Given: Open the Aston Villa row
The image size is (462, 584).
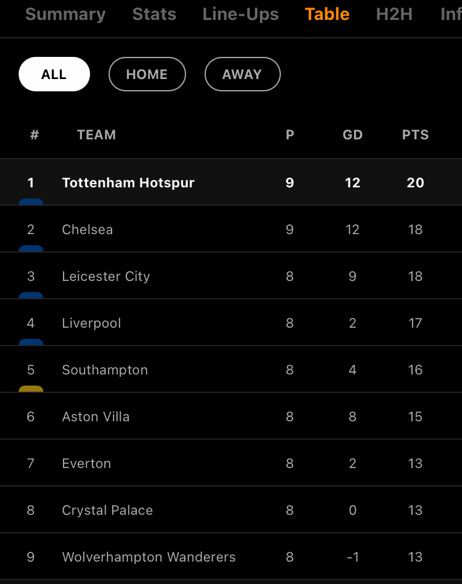Looking at the screenshot, I should point(231,416).
